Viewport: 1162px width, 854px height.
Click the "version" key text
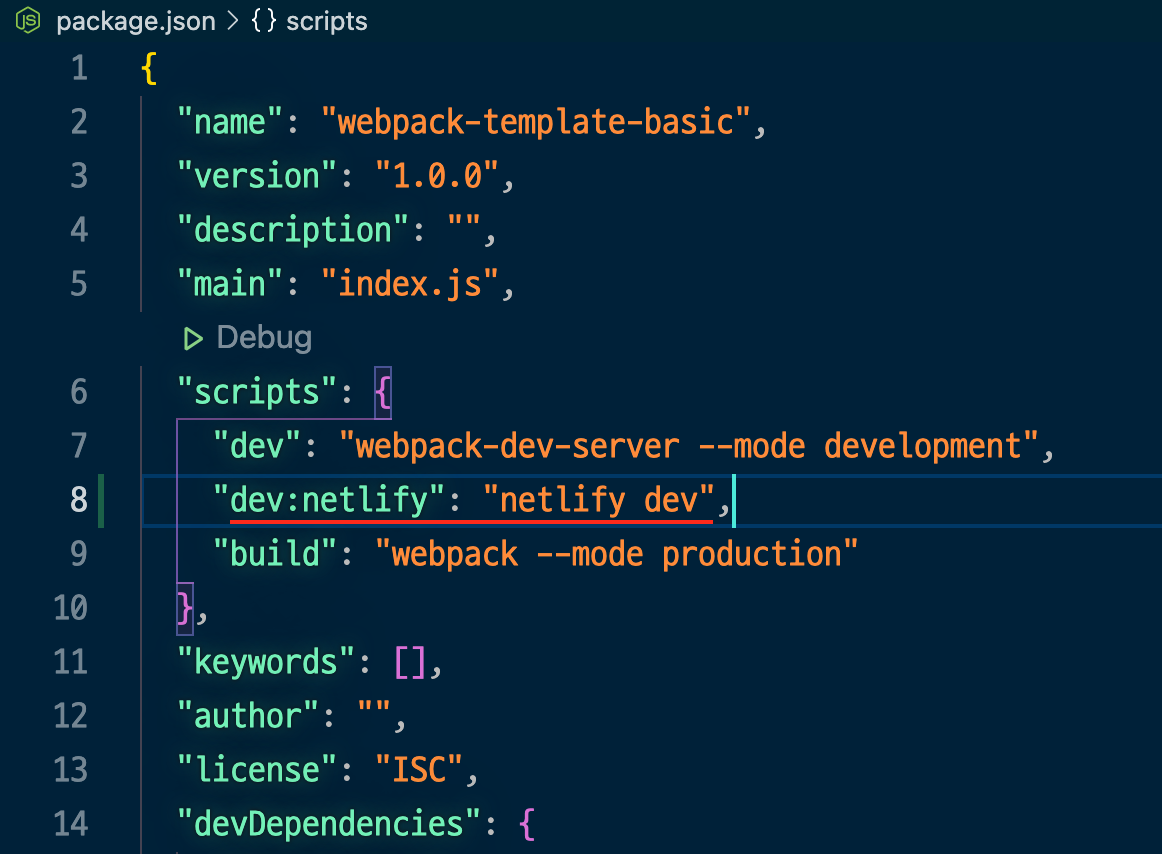coord(256,176)
